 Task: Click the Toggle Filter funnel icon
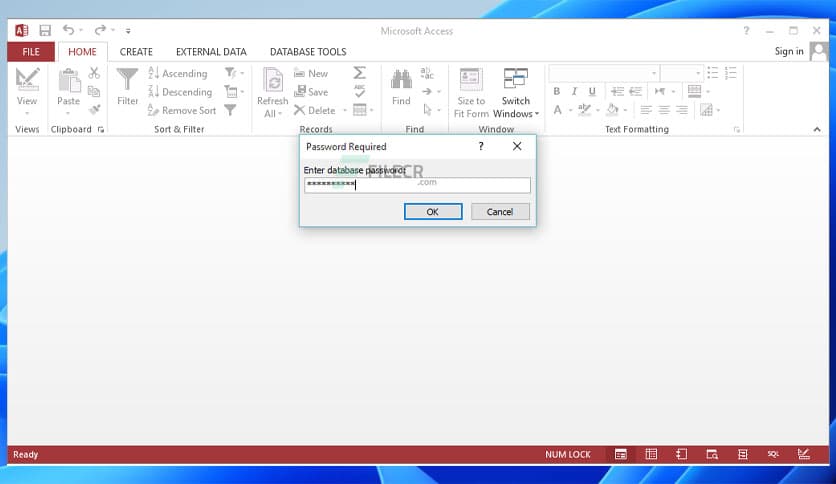click(x=230, y=110)
